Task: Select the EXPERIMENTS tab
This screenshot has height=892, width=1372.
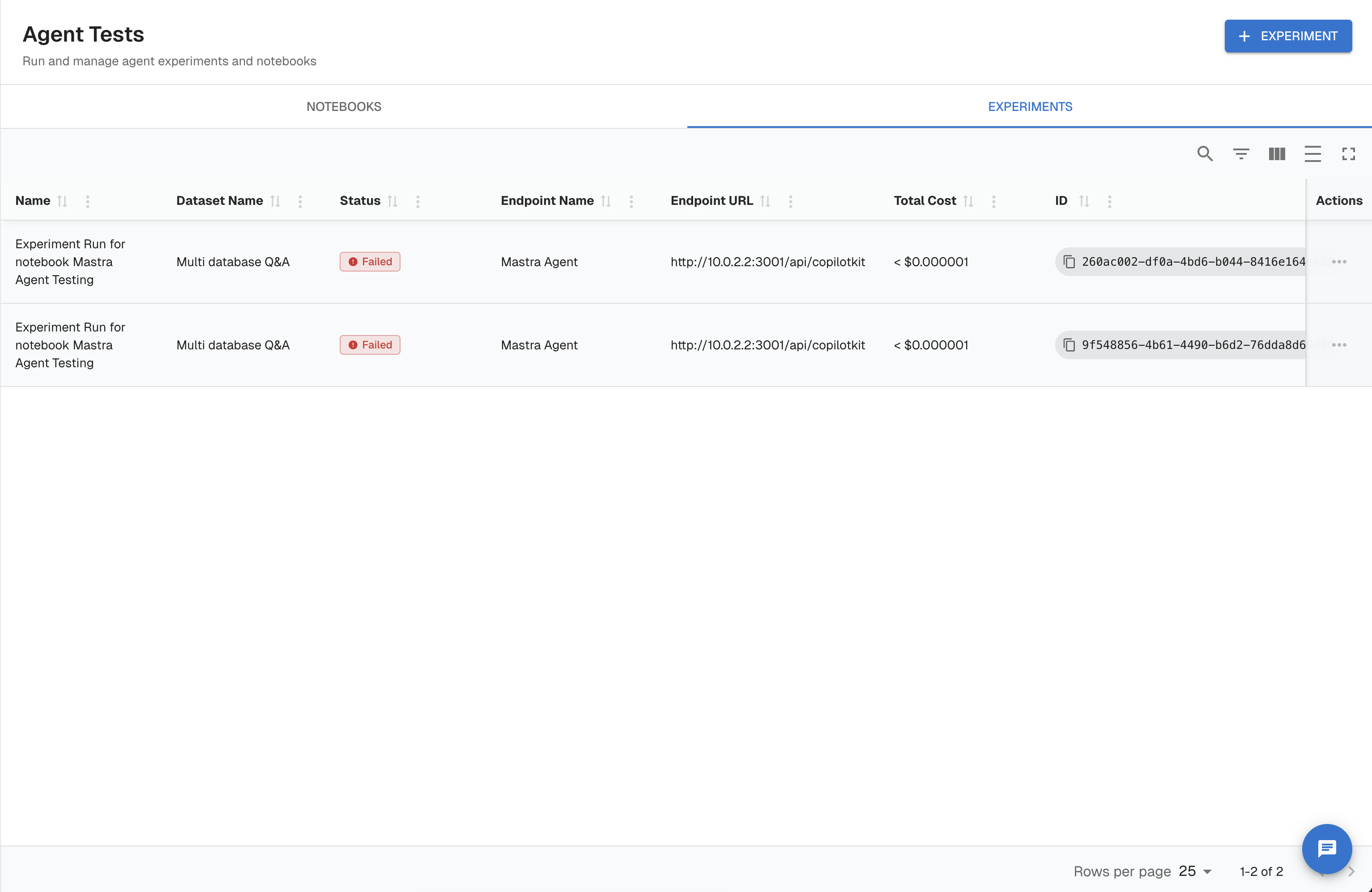Action: point(1030,106)
